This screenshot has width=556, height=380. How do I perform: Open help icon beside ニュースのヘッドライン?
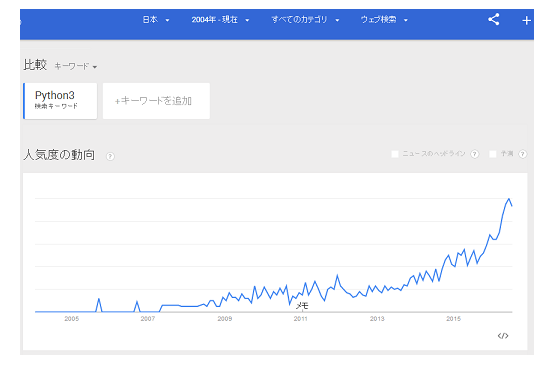pos(474,154)
